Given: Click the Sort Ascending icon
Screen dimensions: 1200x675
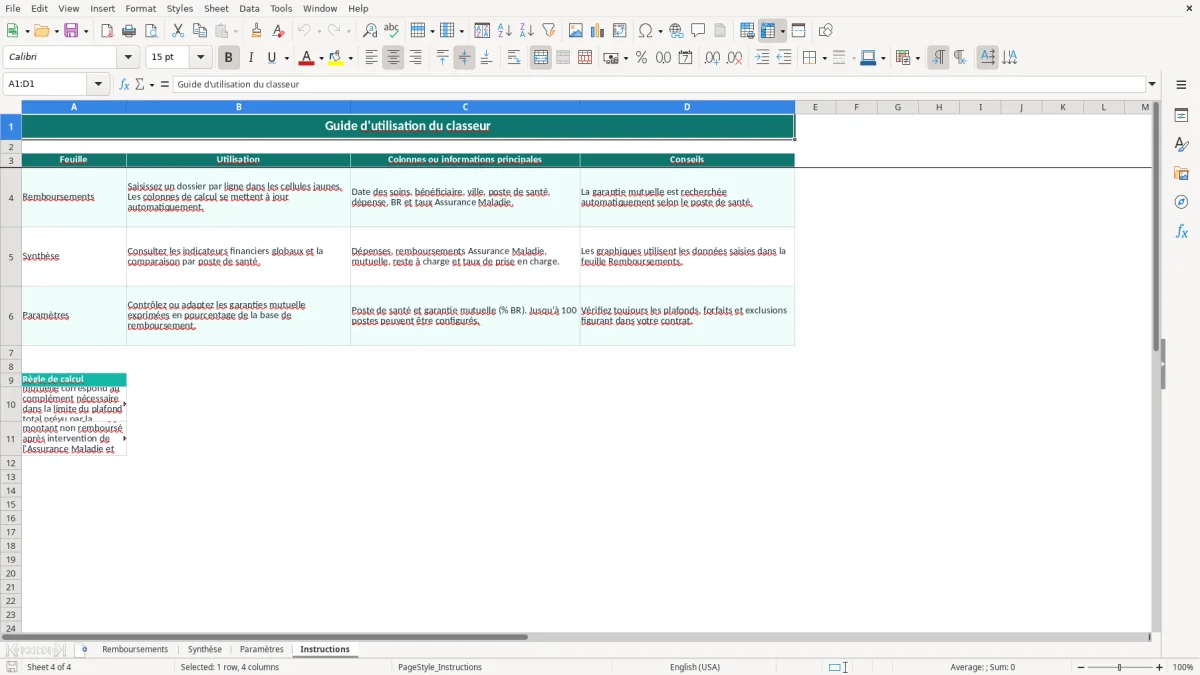Looking at the screenshot, I should tap(504, 31).
